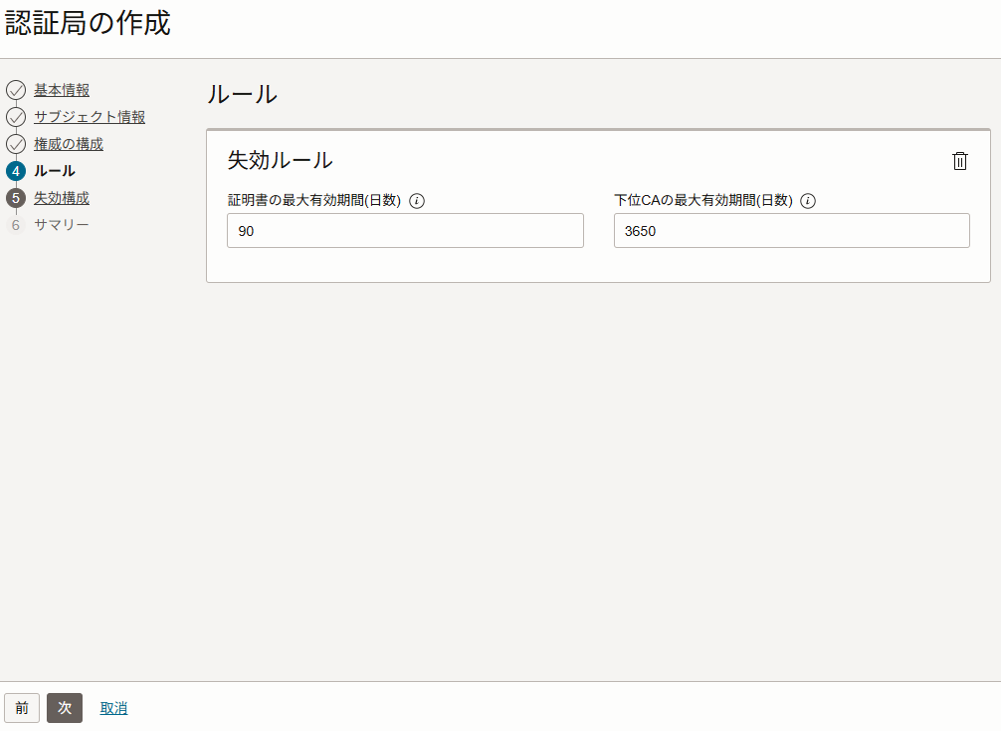1006x735 pixels.
Task: Click the checkmark circle for サブジェクト情報 step
Action: [x=15, y=117]
